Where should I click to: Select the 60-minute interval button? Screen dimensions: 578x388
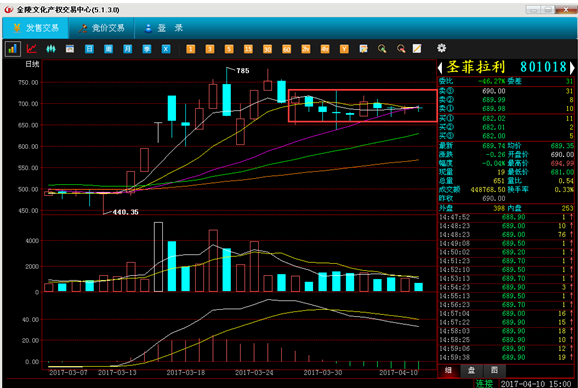286,49
